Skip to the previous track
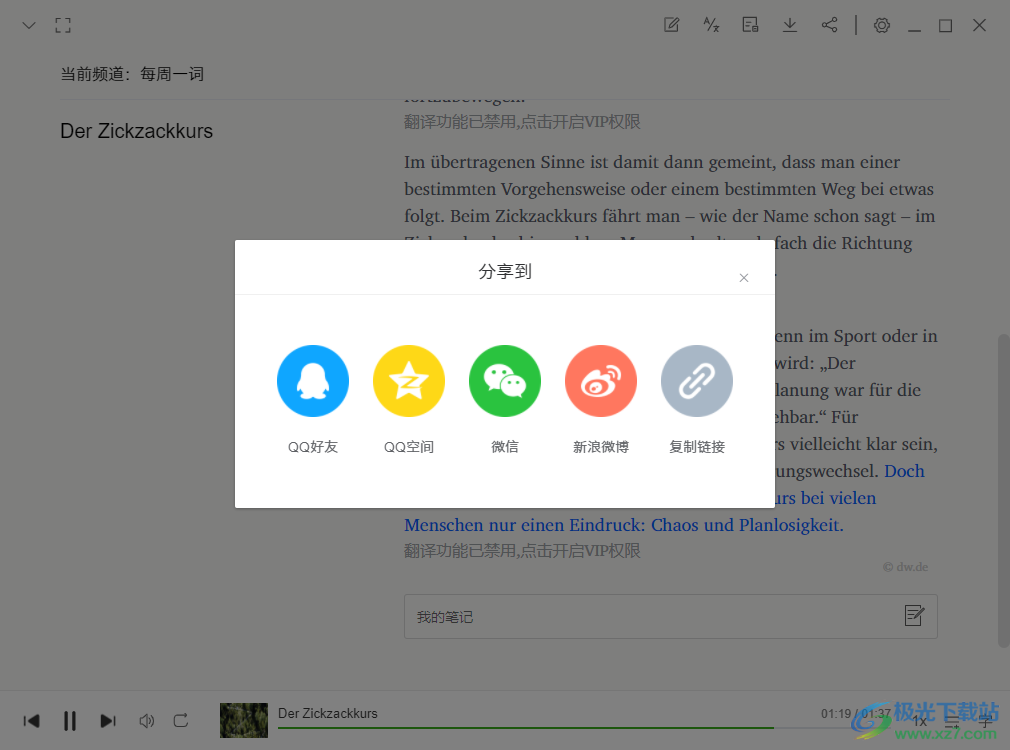The height and width of the screenshot is (750, 1010). [32, 720]
